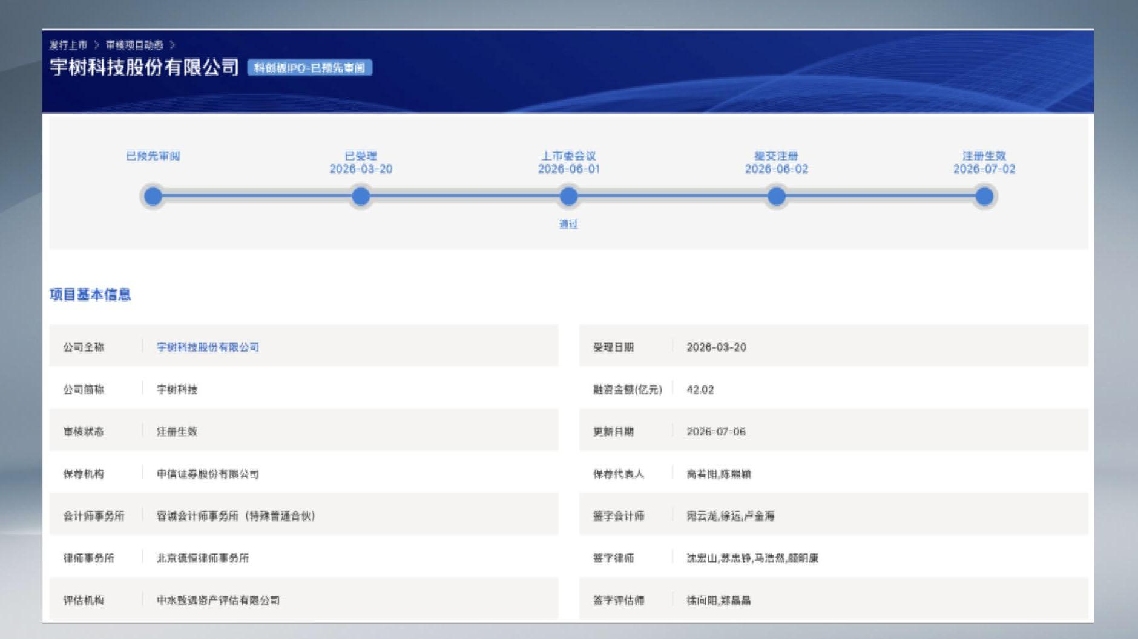Image resolution: width=1138 pixels, height=639 pixels.
Task: Open the 宇树科技股份有限公司 company name link
Action: pyautogui.click(x=208, y=347)
